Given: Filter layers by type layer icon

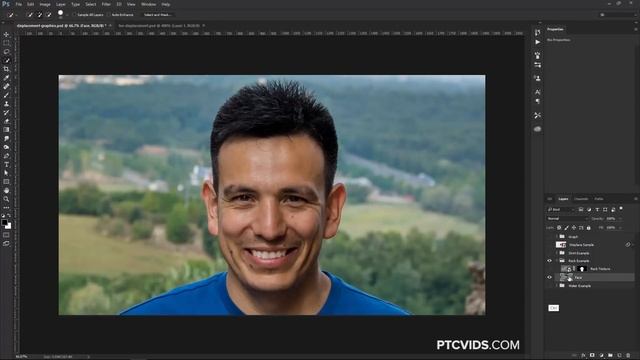Looking at the screenshot, I should point(597,209).
